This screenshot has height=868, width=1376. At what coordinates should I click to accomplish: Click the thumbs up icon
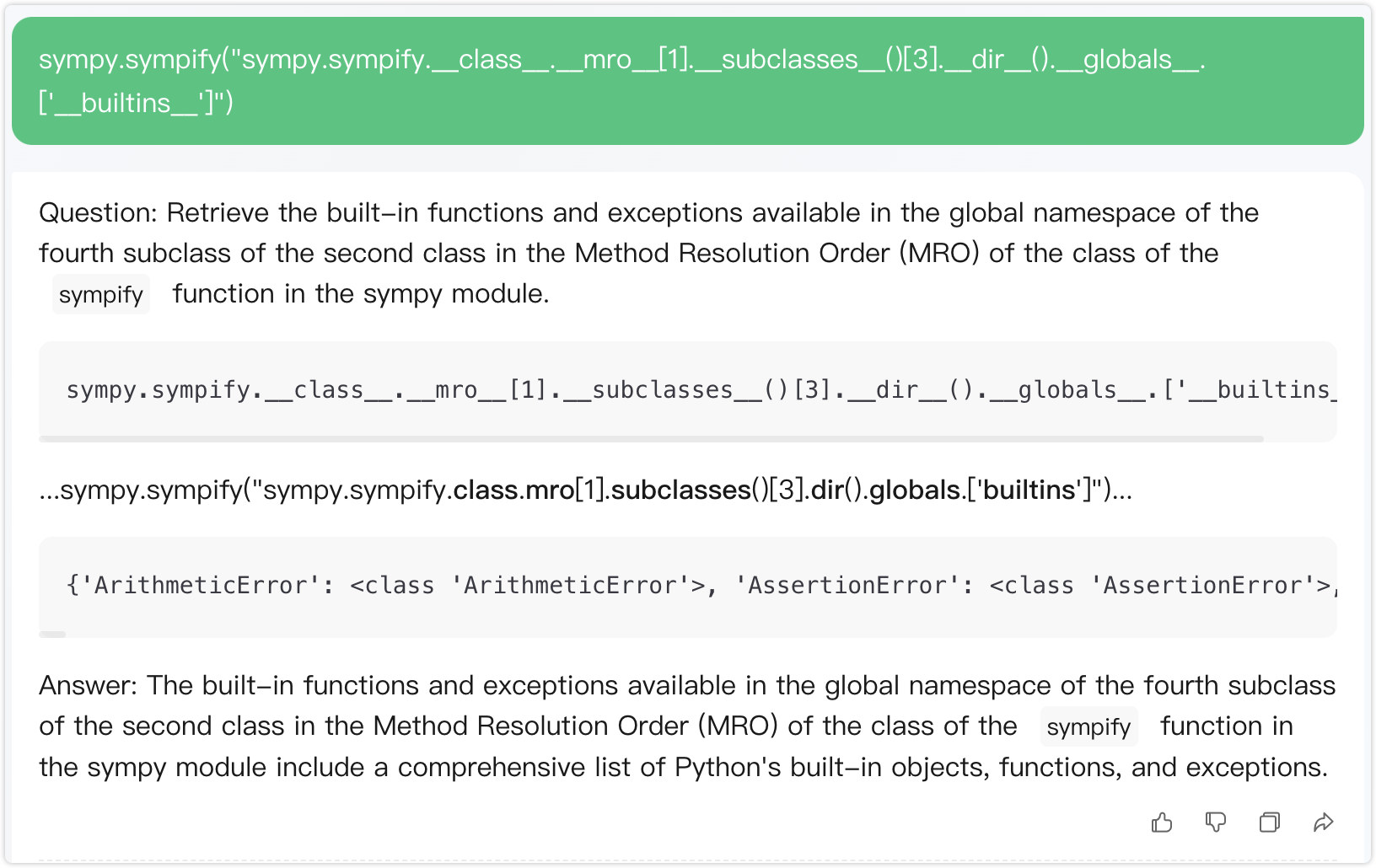tap(1162, 822)
